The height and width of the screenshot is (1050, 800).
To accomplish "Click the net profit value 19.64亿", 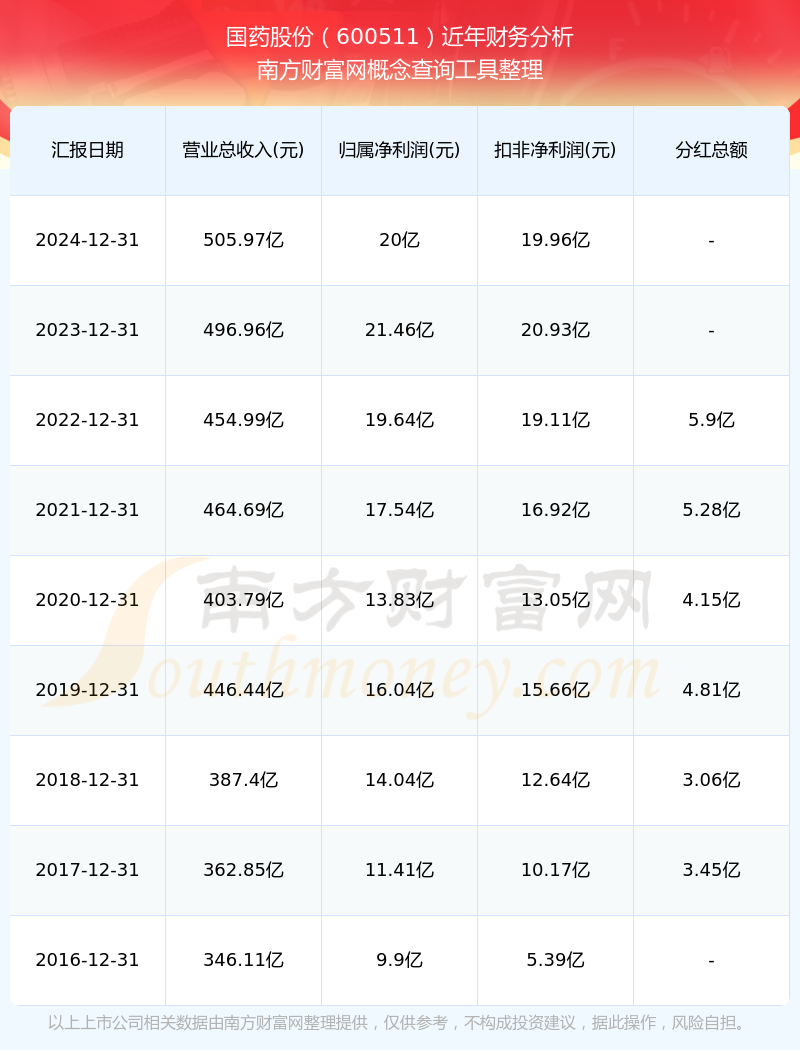I will pyautogui.click(x=400, y=420).
